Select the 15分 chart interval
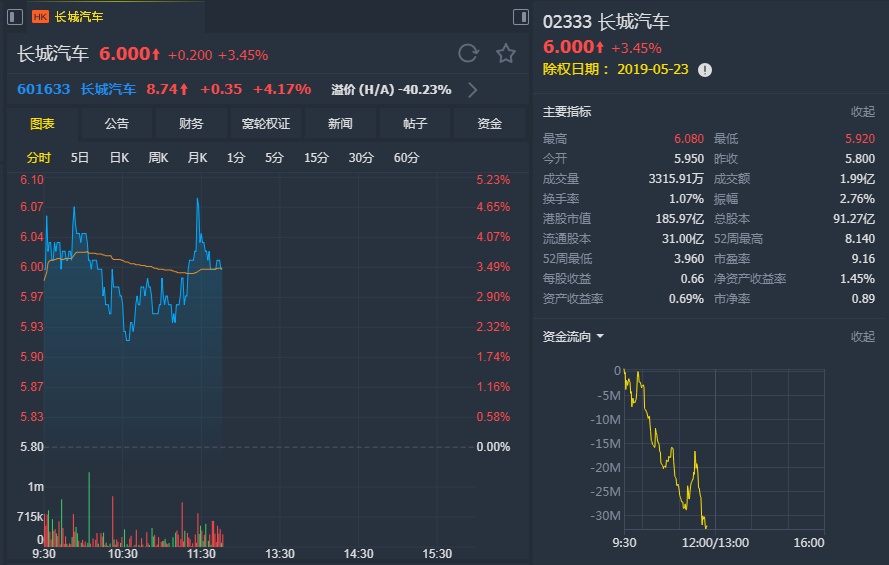 pos(316,158)
